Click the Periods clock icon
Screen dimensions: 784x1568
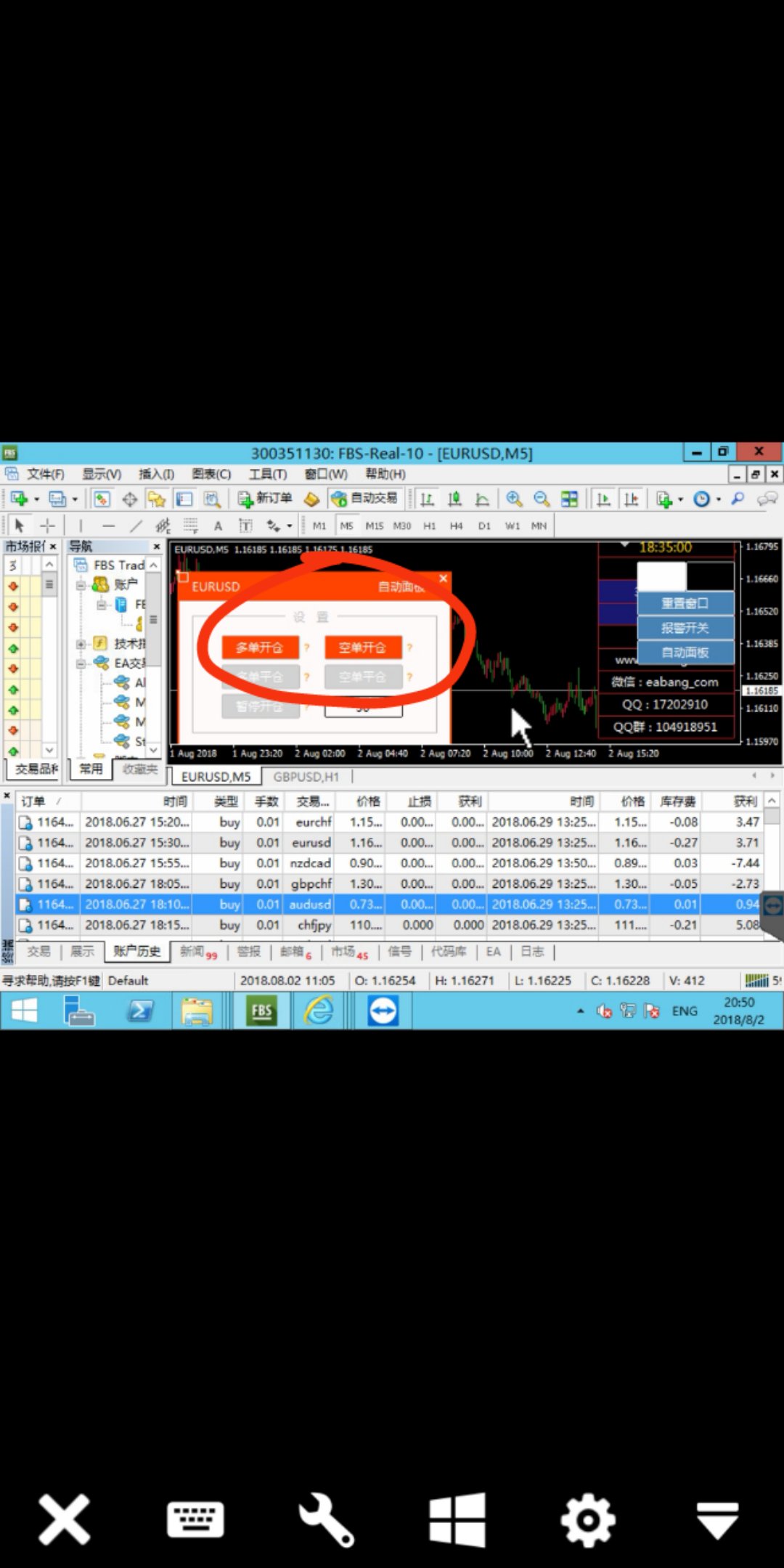[701, 499]
